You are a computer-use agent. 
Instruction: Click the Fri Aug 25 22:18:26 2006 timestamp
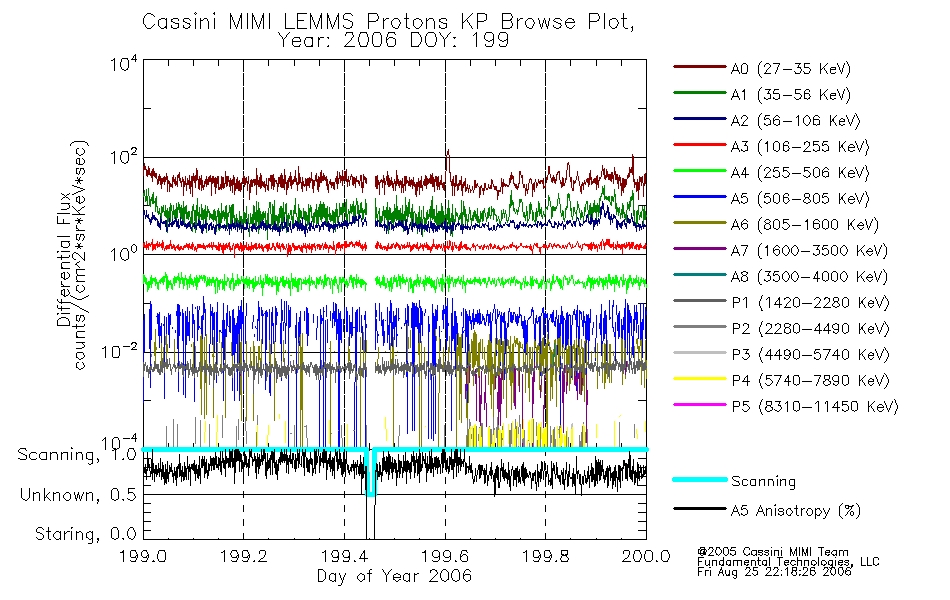pos(774,572)
